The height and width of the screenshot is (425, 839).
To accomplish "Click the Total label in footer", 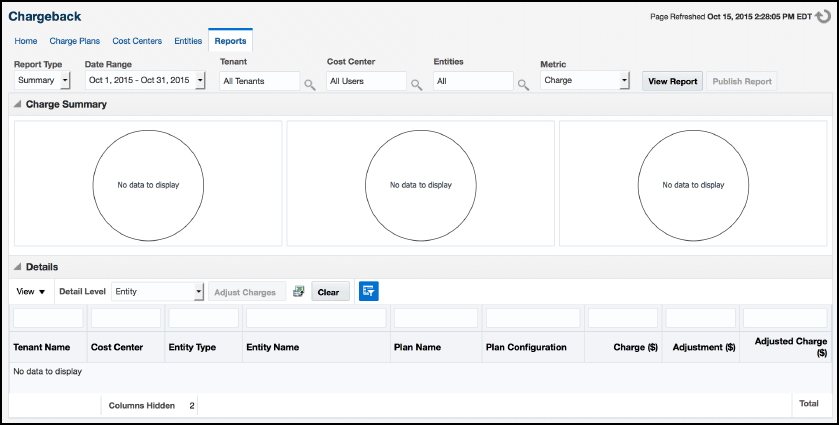I will pos(809,403).
